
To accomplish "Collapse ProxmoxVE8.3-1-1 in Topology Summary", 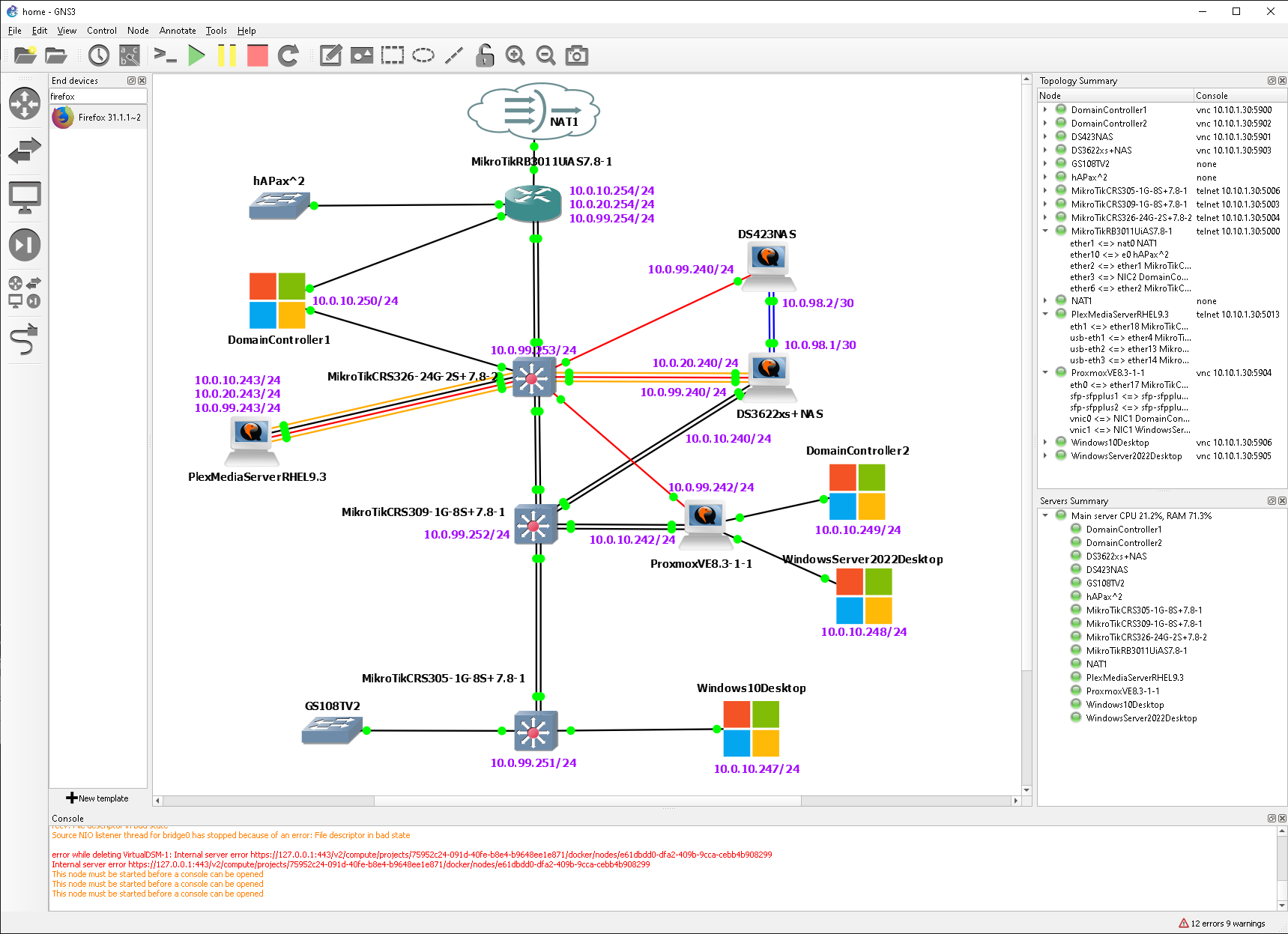I will (x=1045, y=372).
